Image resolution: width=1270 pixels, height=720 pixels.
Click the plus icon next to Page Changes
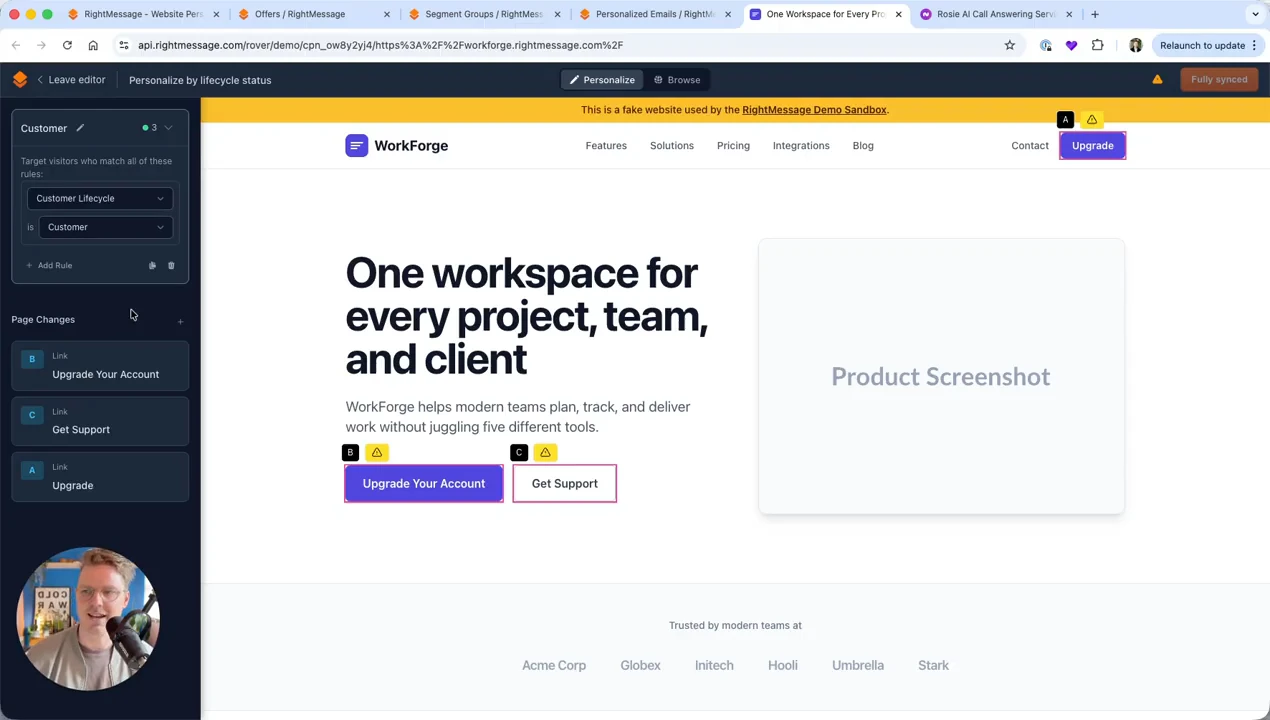point(180,321)
